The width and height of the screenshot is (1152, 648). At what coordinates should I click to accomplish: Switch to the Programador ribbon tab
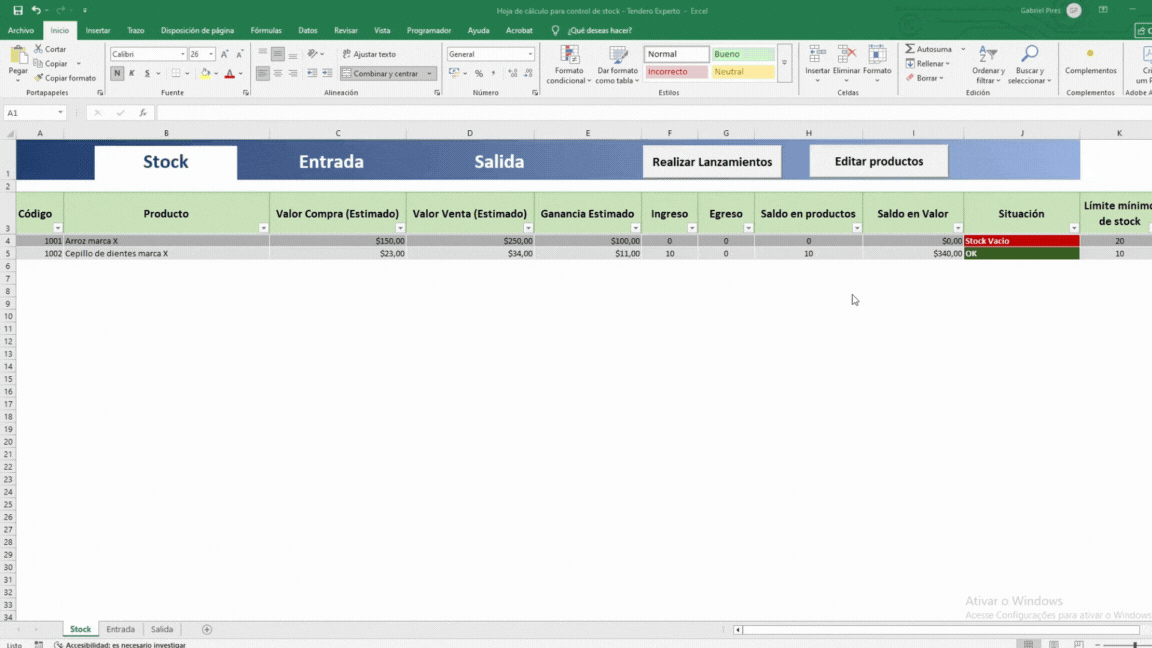[x=429, y=30]
